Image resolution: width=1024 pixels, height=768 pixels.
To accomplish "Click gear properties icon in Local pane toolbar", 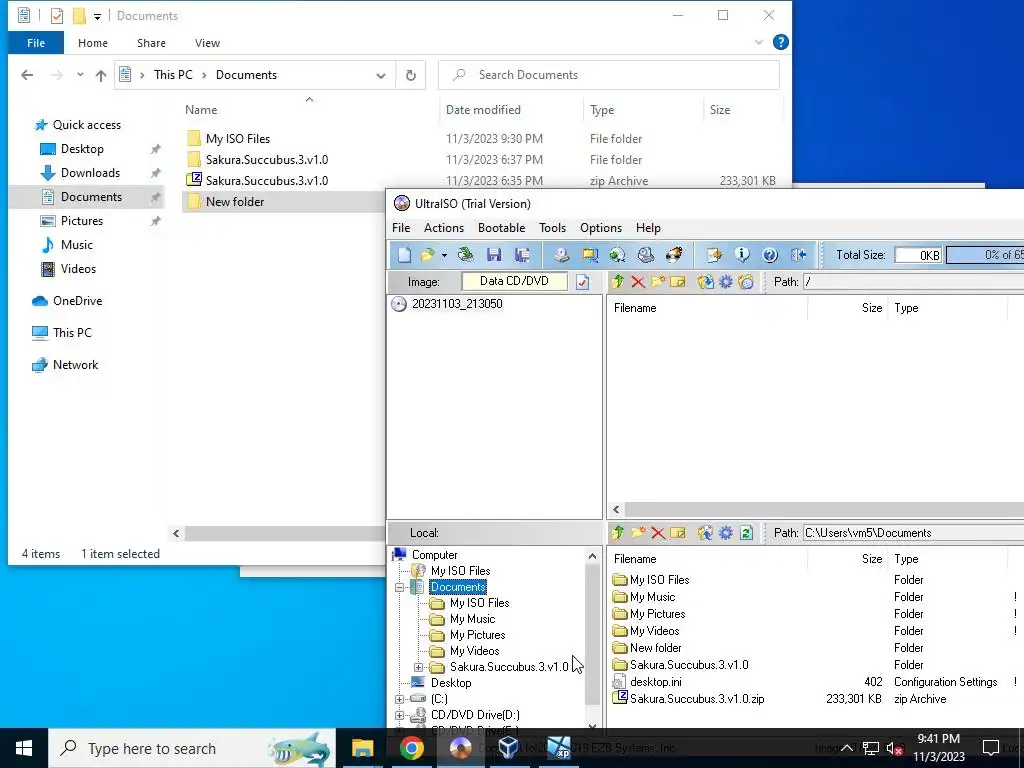I will click(726, 533).
